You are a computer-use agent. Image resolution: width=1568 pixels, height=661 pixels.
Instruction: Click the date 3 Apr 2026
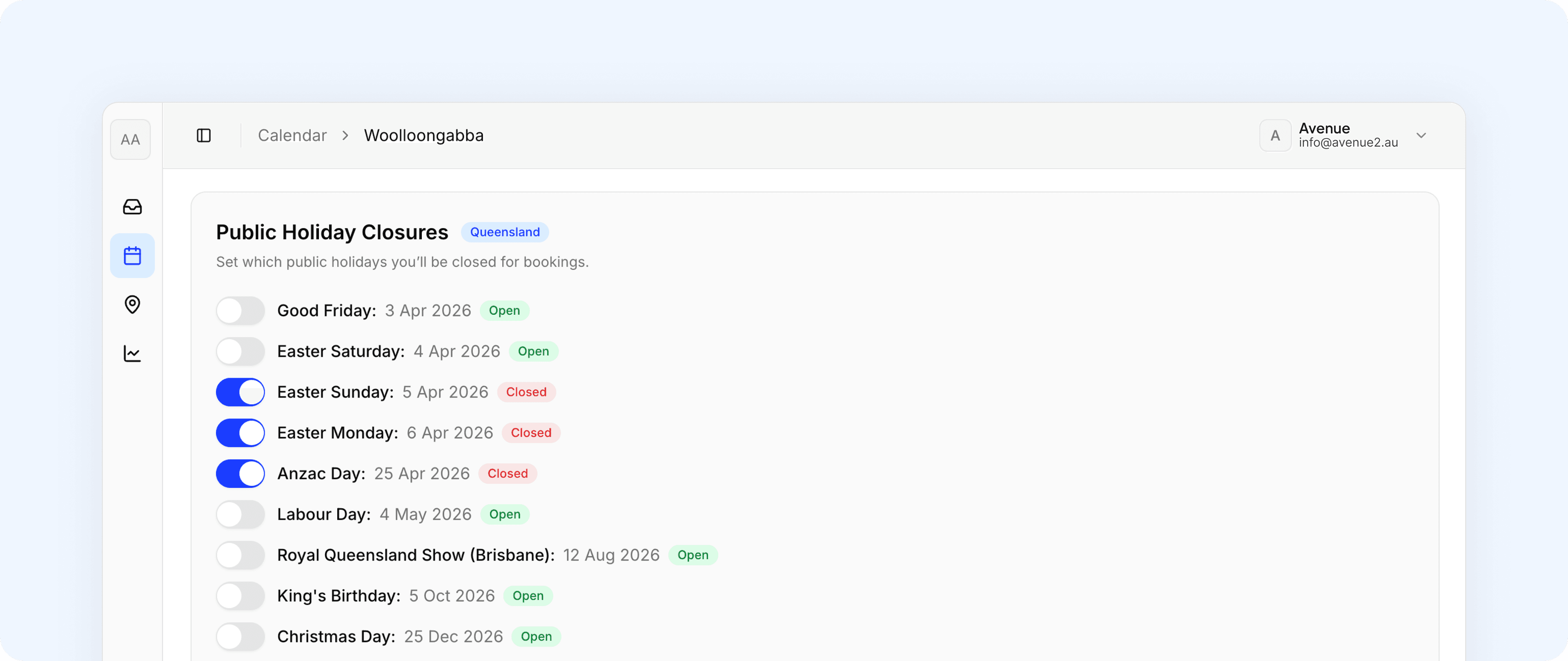(x=428, y=310)
